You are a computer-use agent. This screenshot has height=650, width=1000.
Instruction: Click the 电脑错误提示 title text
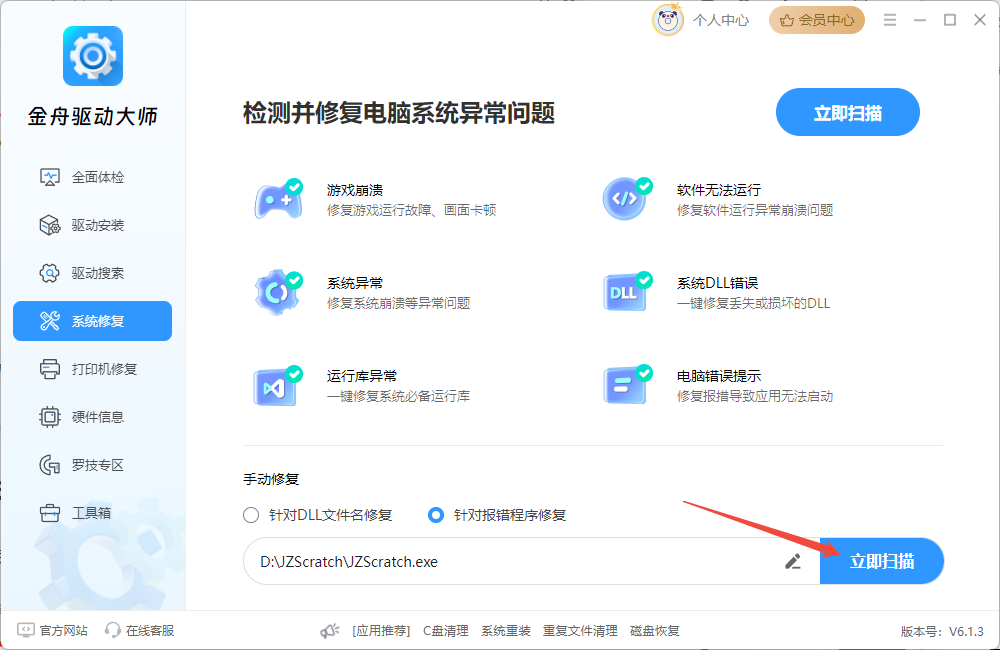tap(719, 376)
